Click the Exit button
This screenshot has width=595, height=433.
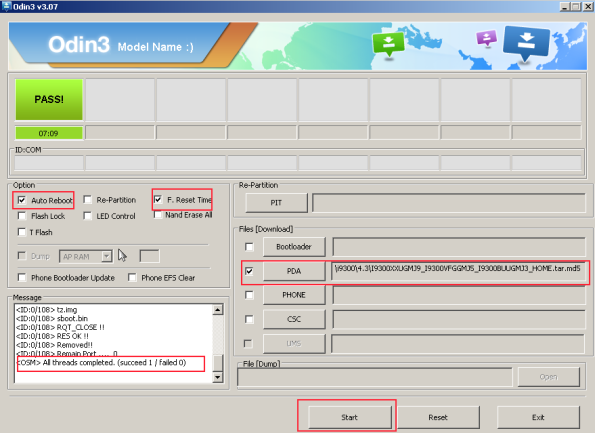[x=538, y=417]
